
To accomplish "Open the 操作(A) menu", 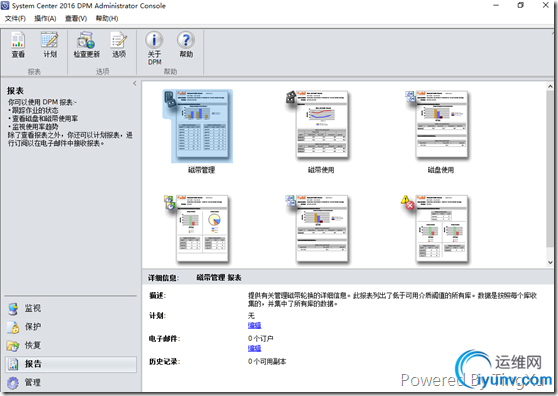I will coord(45,19).
